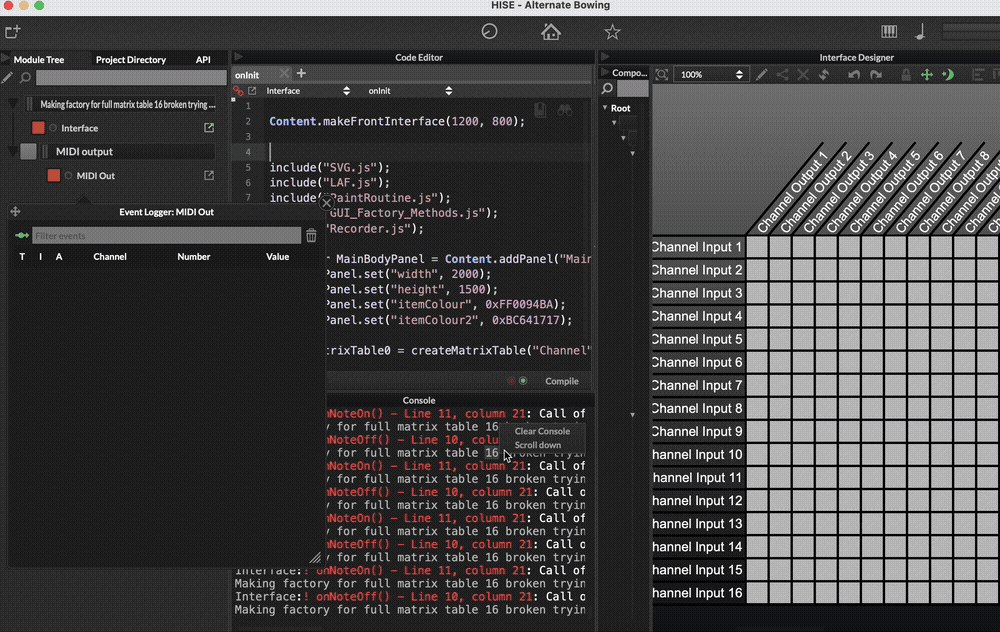Click the small circle next to MIDI Out
Viewport: 1000px width, 632px height.
click(x=68, y=175)
